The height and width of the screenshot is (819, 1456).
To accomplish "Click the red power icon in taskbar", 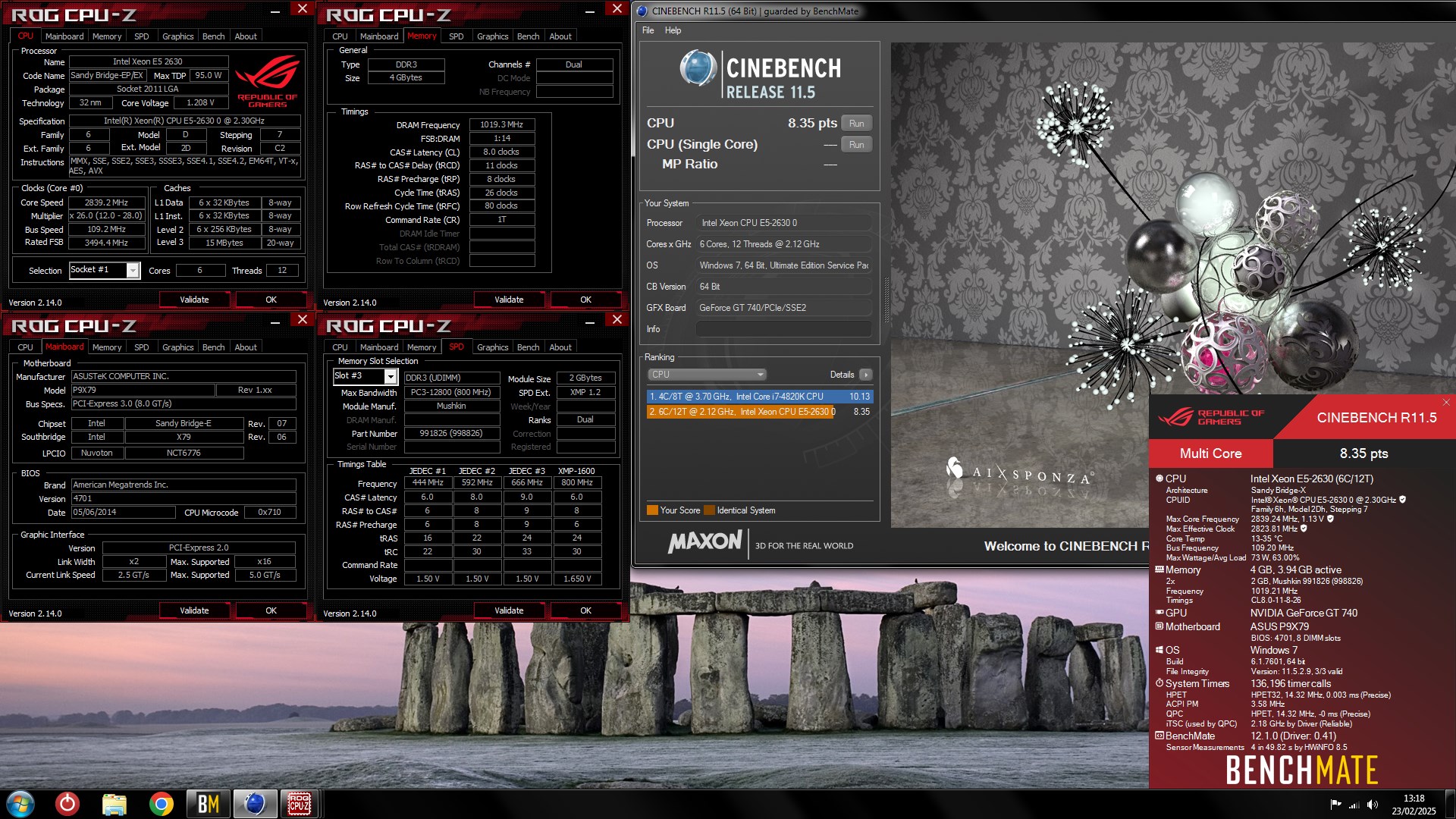I will click(x=67, y=804).
